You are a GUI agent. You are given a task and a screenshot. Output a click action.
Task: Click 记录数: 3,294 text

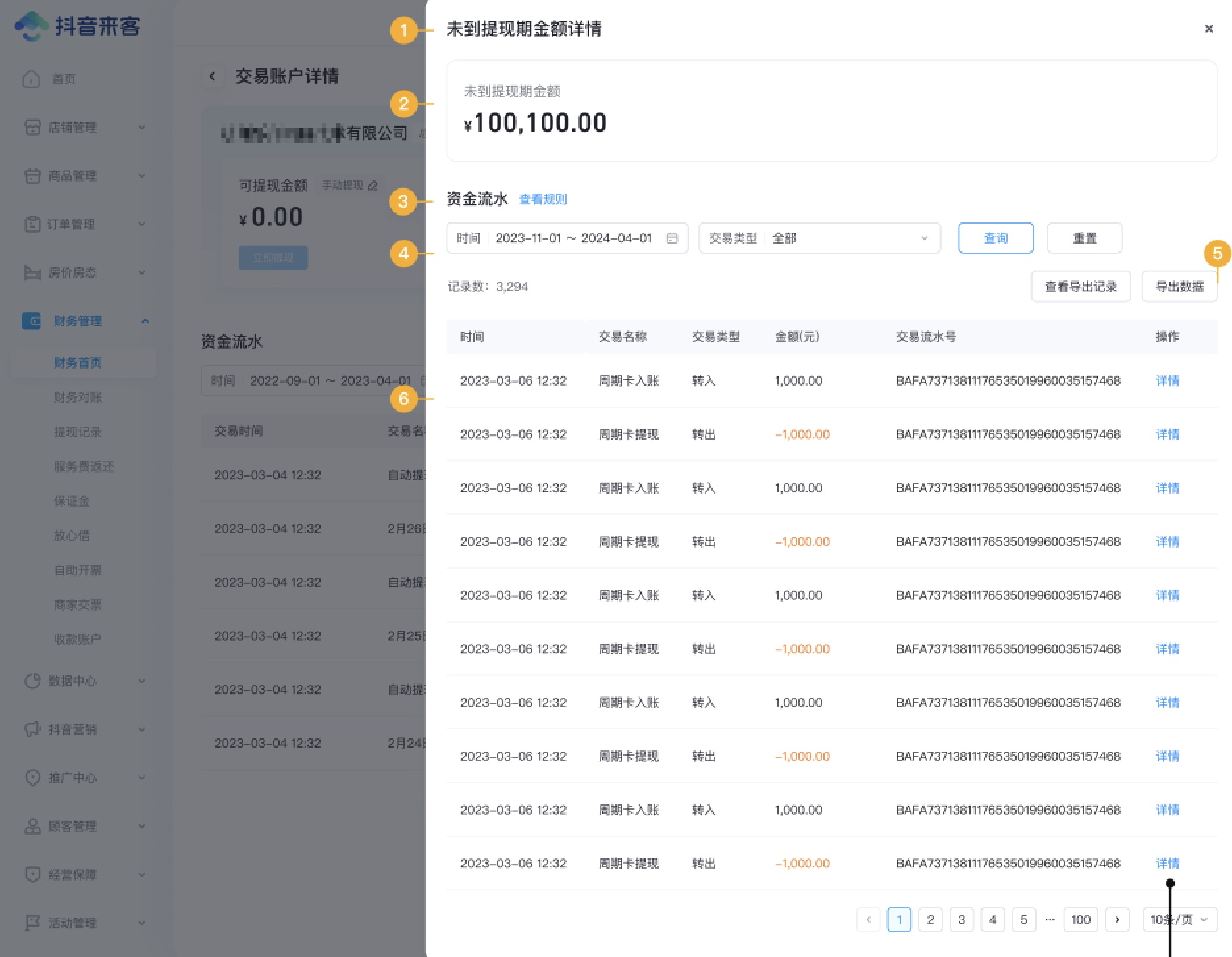[x=488, y=286]
